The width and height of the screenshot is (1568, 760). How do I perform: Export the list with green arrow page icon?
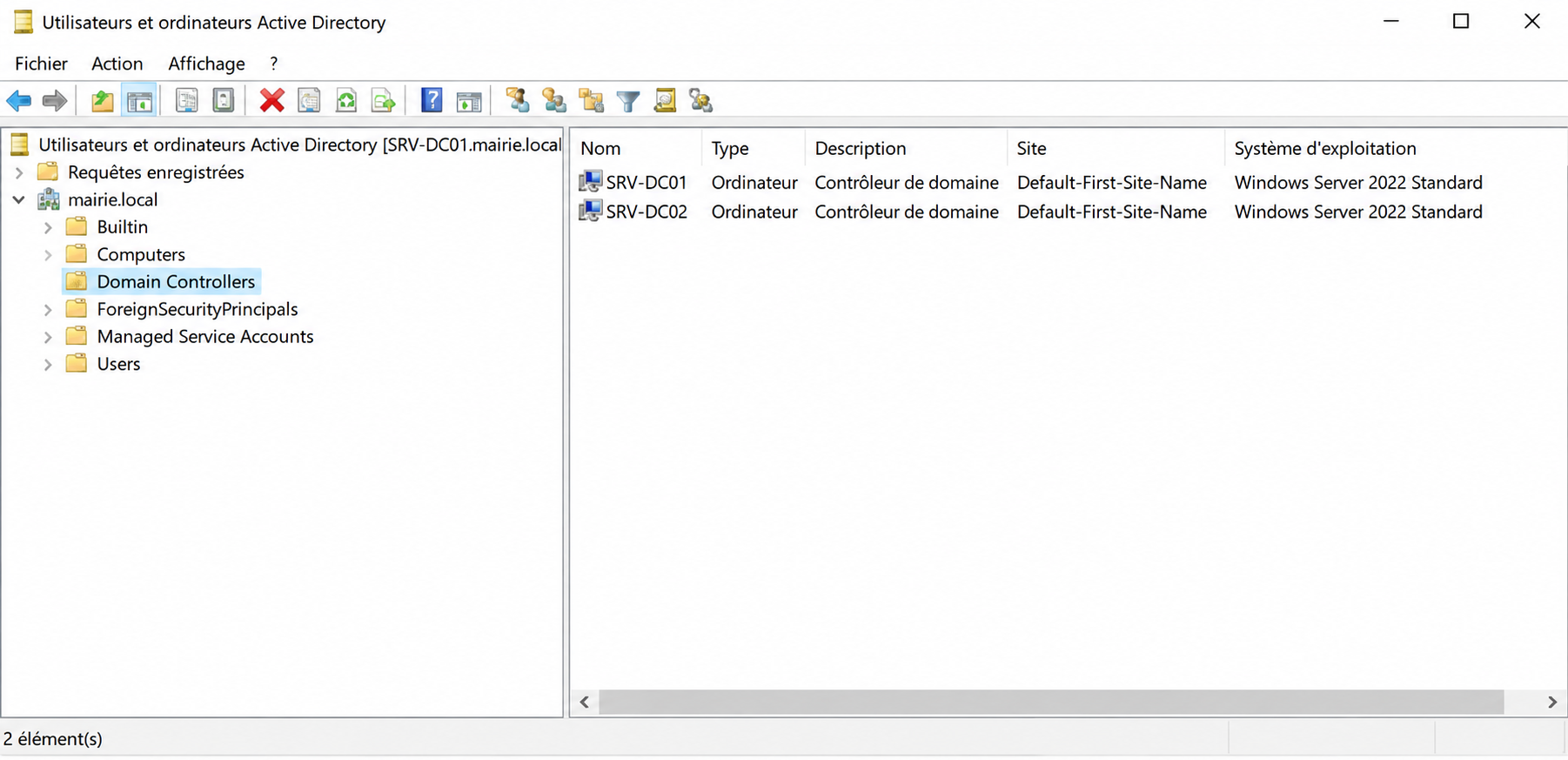pyautogui.click(x=384, y=101)
